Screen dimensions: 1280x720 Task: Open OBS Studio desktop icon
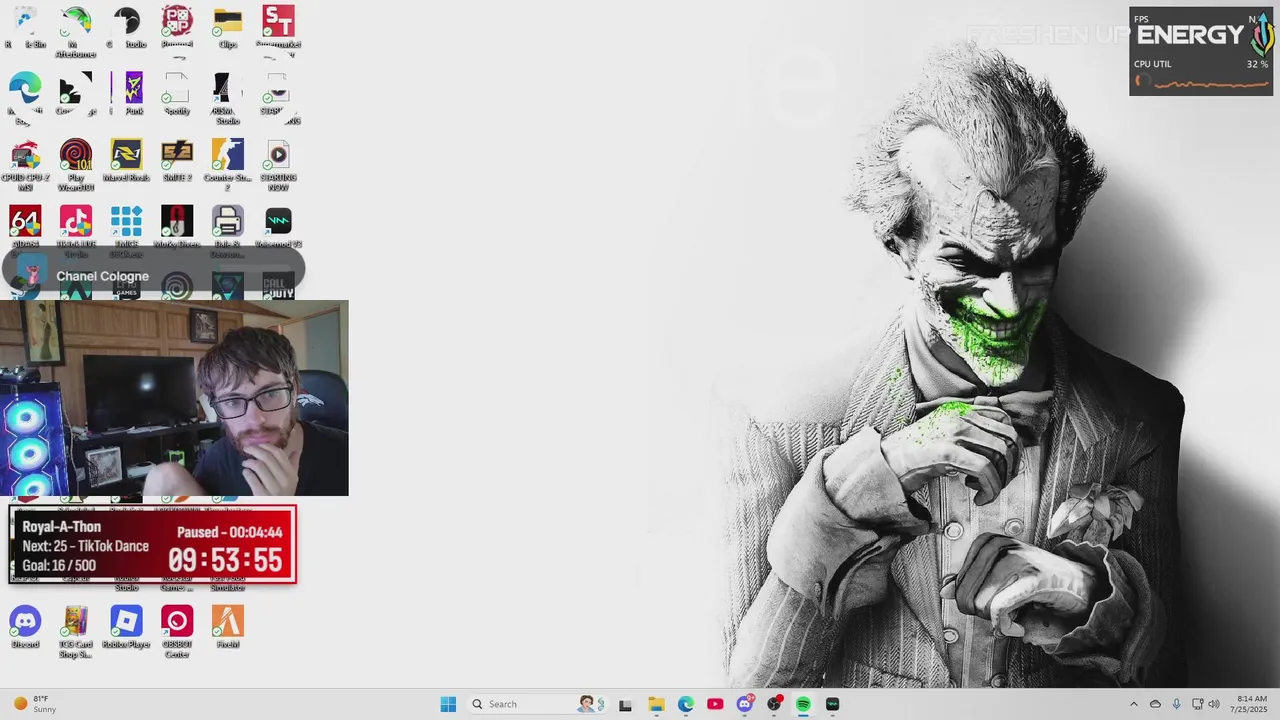point(126,27)
